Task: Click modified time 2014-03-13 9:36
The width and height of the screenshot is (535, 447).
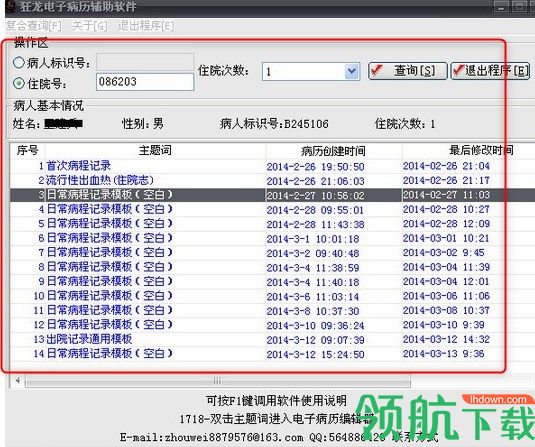Action: click(x=444, y=354)
